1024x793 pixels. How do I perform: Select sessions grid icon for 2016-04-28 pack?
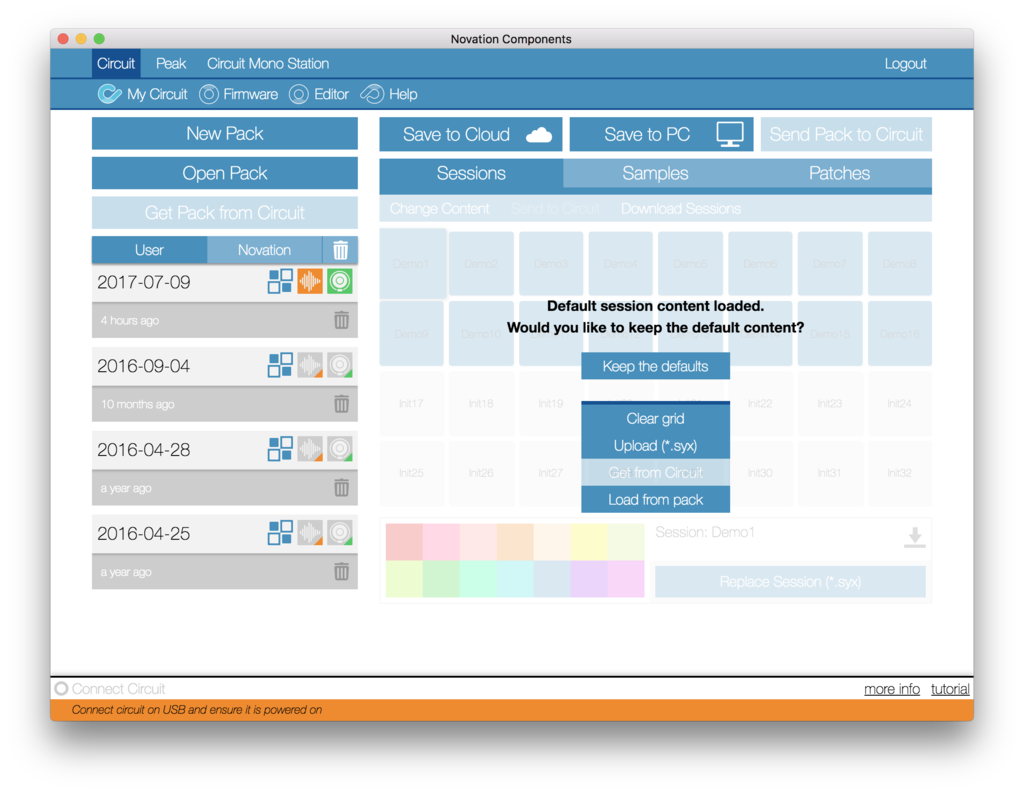(280, 449)
